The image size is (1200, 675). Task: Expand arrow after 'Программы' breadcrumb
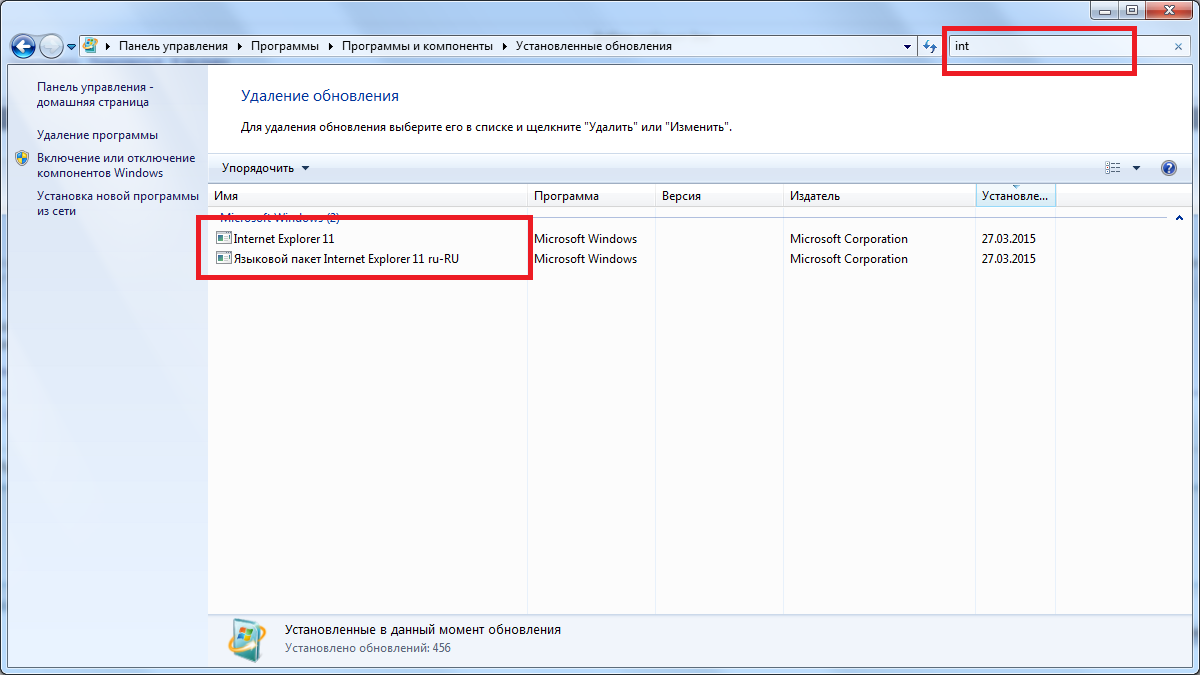(331, 46)
